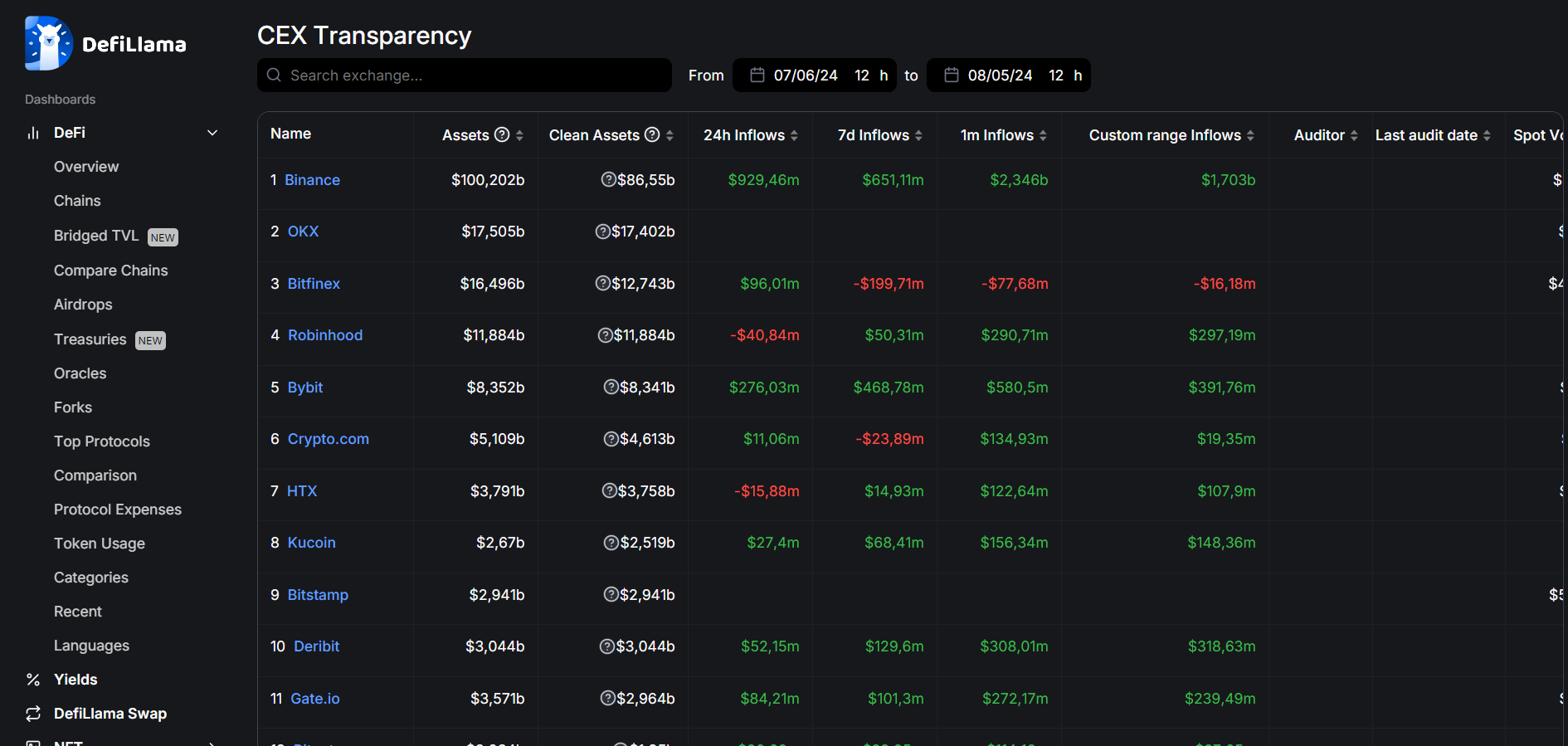Click the search magnifier icon
Viewport: 1568px width, 746px height.
(x=274, y=76)
